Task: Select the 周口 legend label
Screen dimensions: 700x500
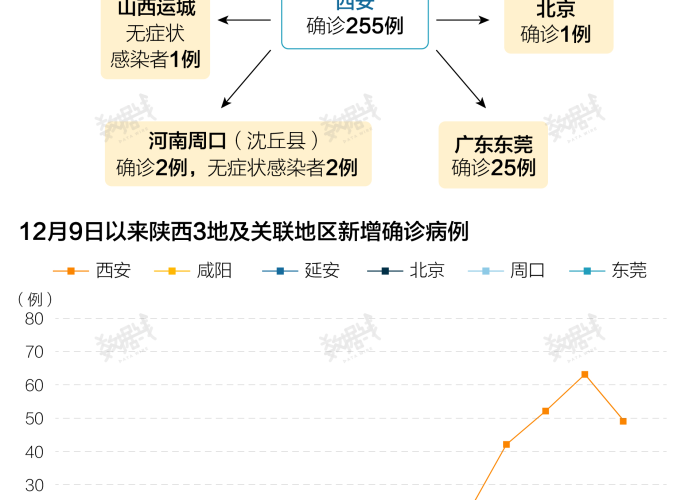Action: [528, 271]
